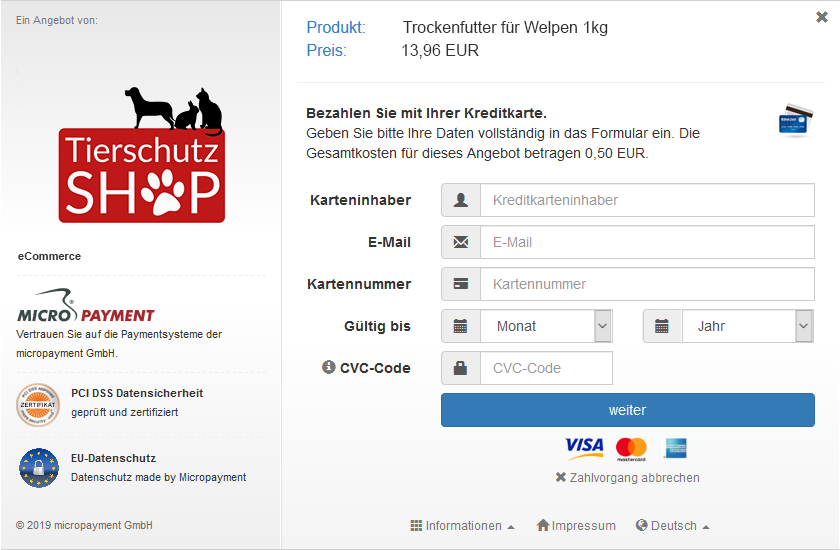Open the Monat dropdown
840x550 pixels.
pos(546,326)
